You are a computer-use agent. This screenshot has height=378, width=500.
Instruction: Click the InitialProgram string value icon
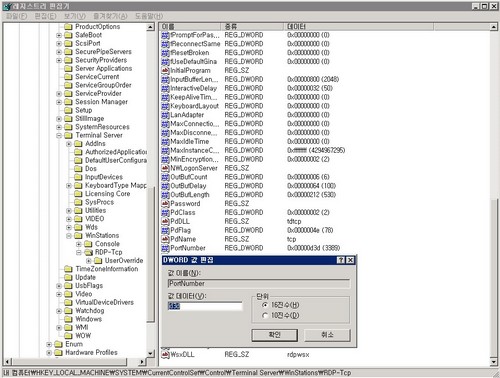tap(165, 71)
